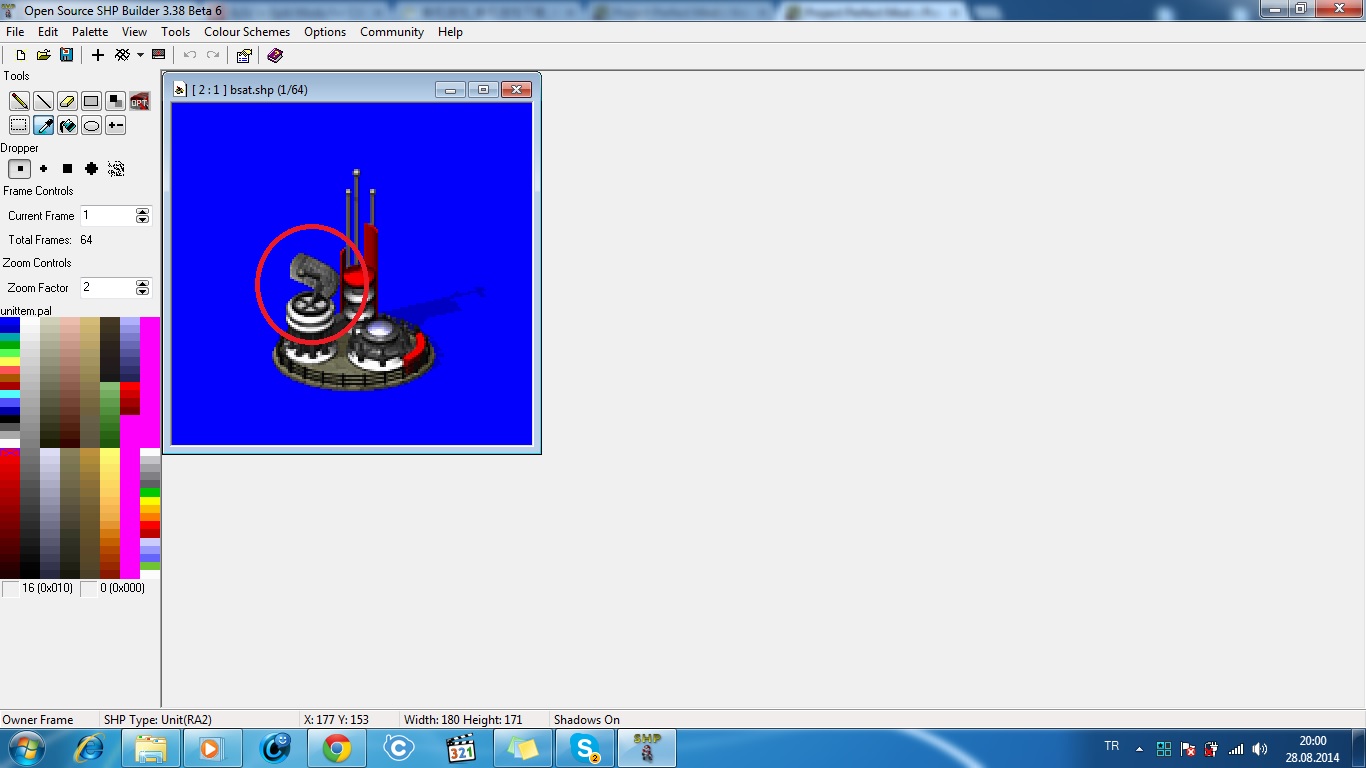
Task: Open the Community menu
Action: pyautogui.click(x=392, y=32)
